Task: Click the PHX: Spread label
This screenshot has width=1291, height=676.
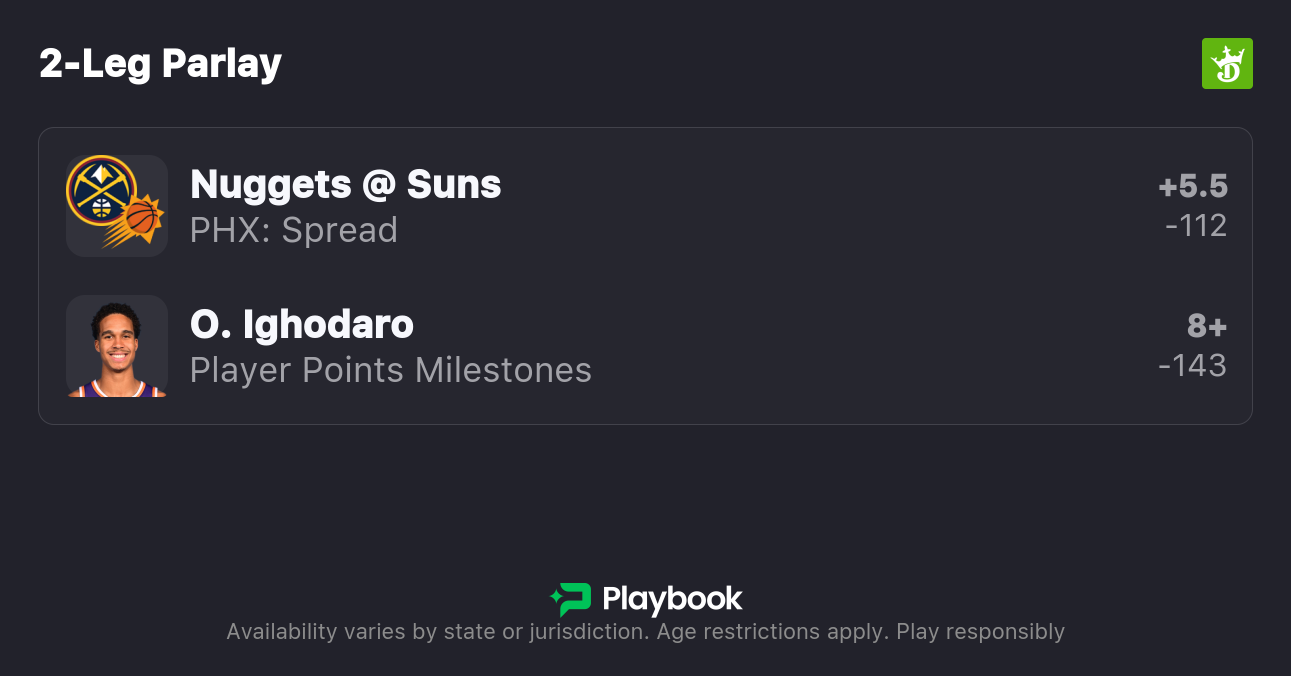Action: tap(293, 230)
